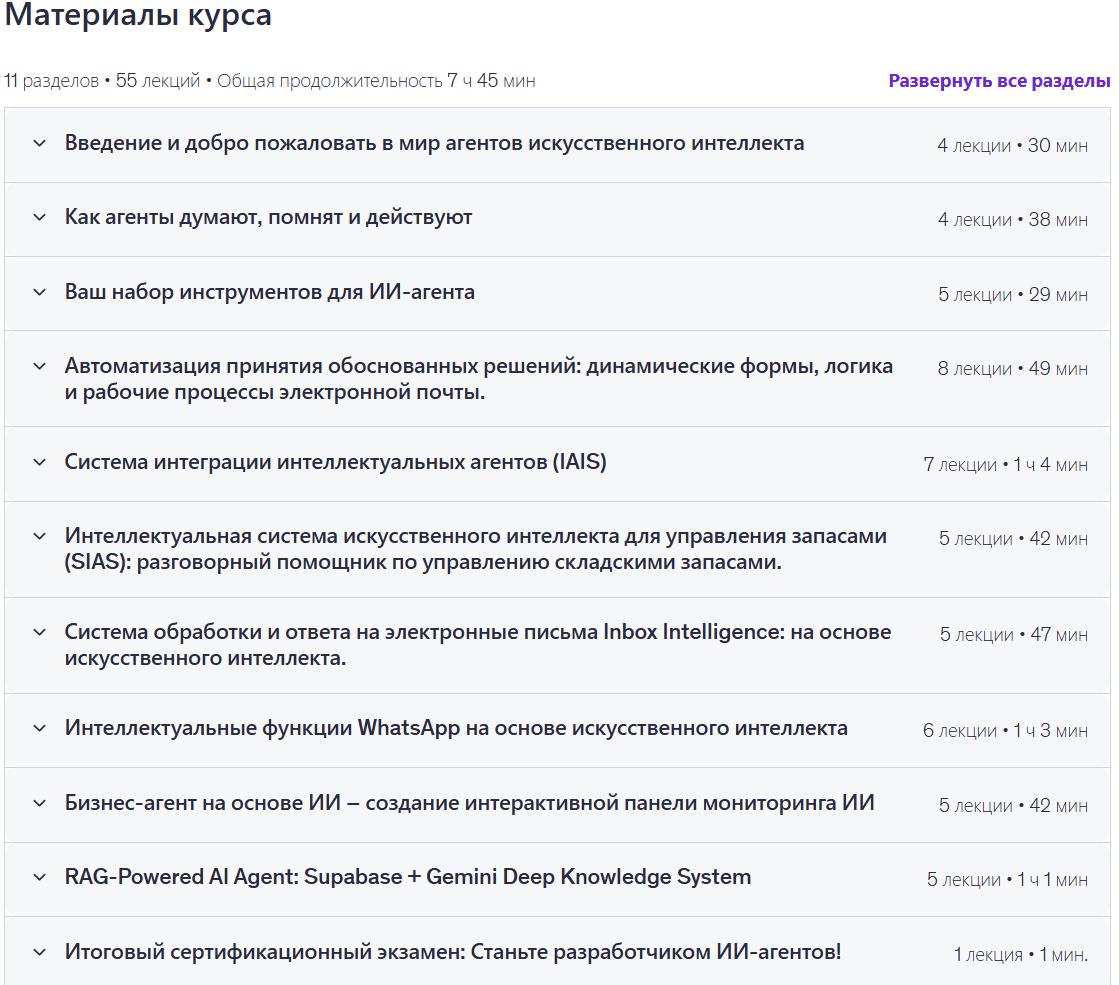1119x985 pixels.
Task: Expand chevron beside "Введение и добро пожаловать" section
Action: click(40, 143)
